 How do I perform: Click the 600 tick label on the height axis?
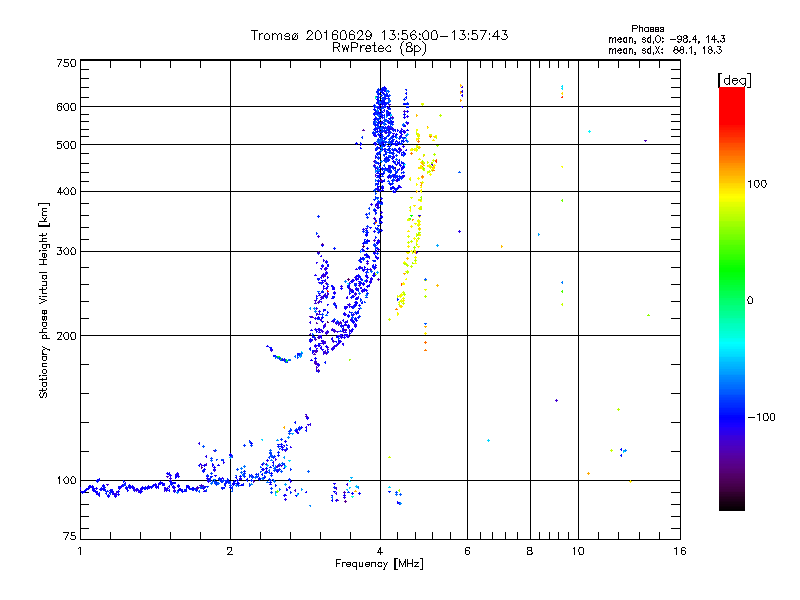(66, 107)
